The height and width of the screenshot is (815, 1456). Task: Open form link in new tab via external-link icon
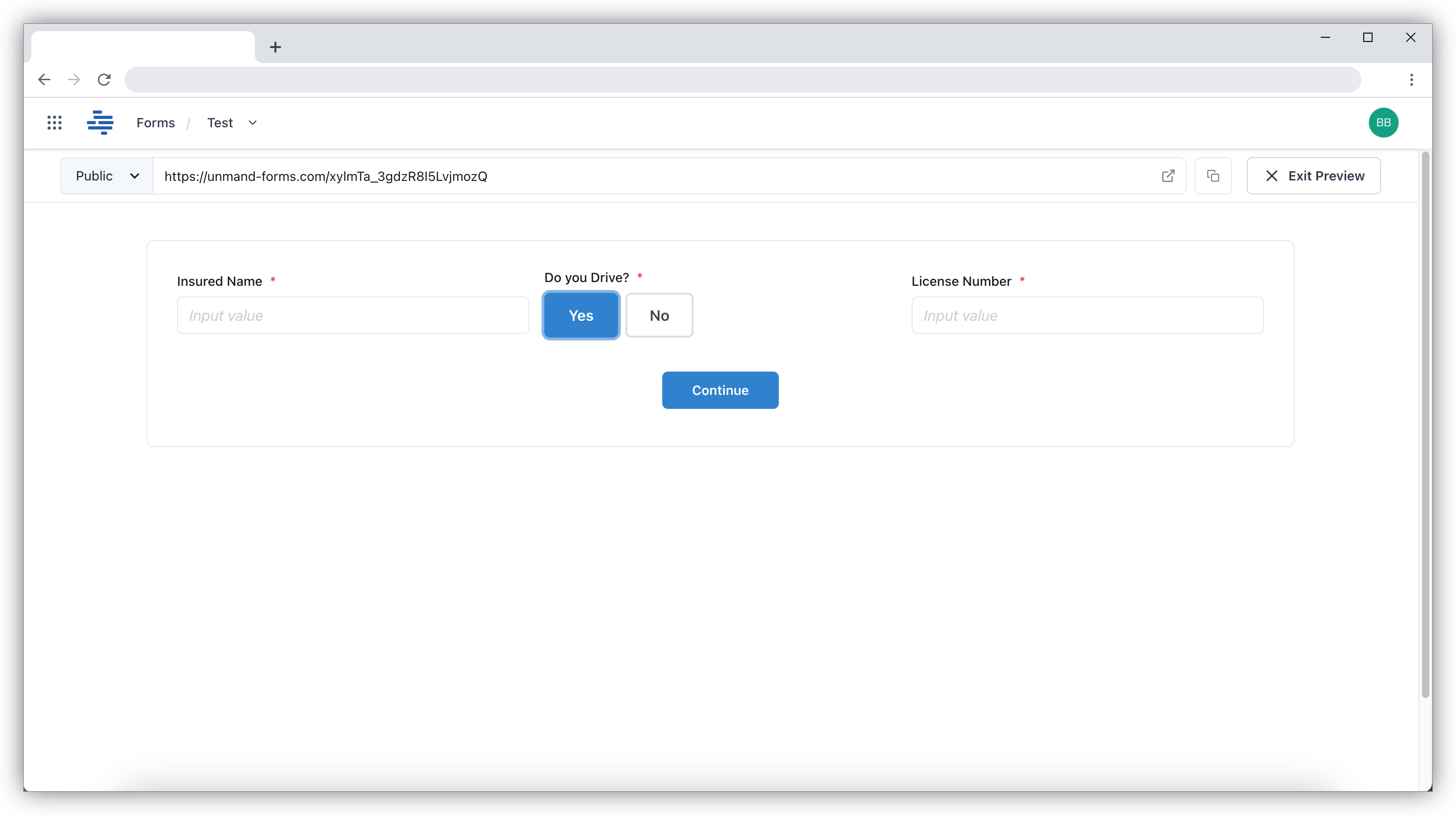[x=1168, y=176]
